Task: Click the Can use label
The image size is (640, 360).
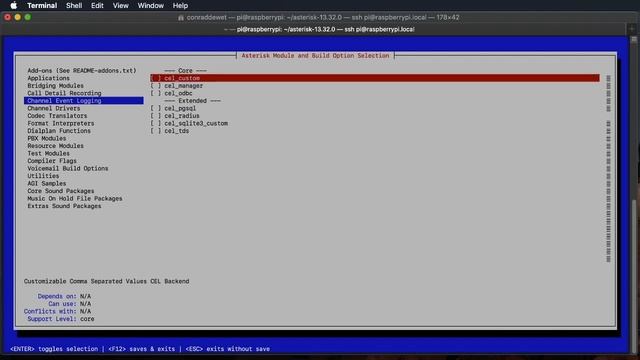Action: (x=62, y=304)
